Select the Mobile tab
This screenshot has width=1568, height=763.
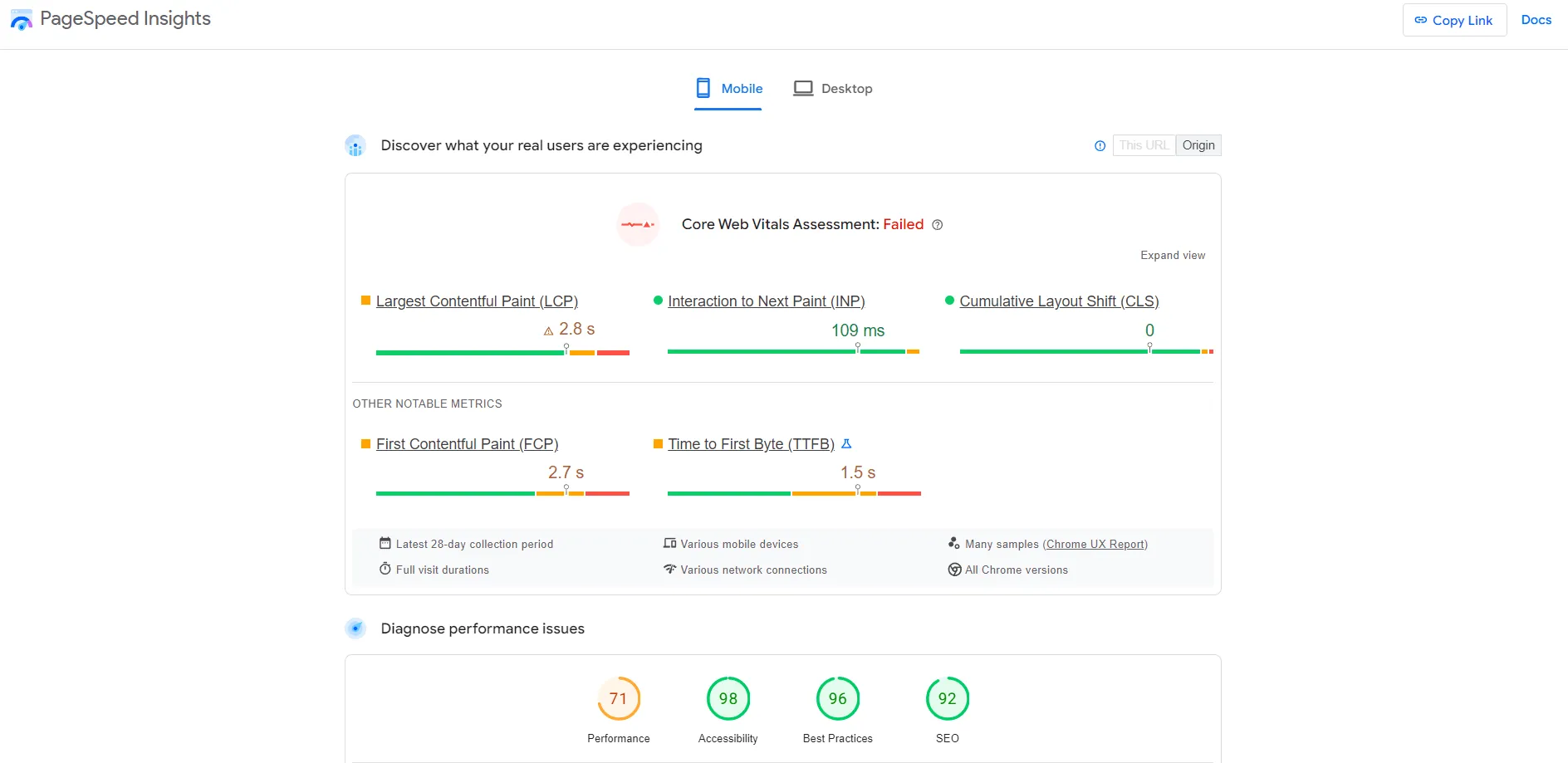click(x=742, y=88)
